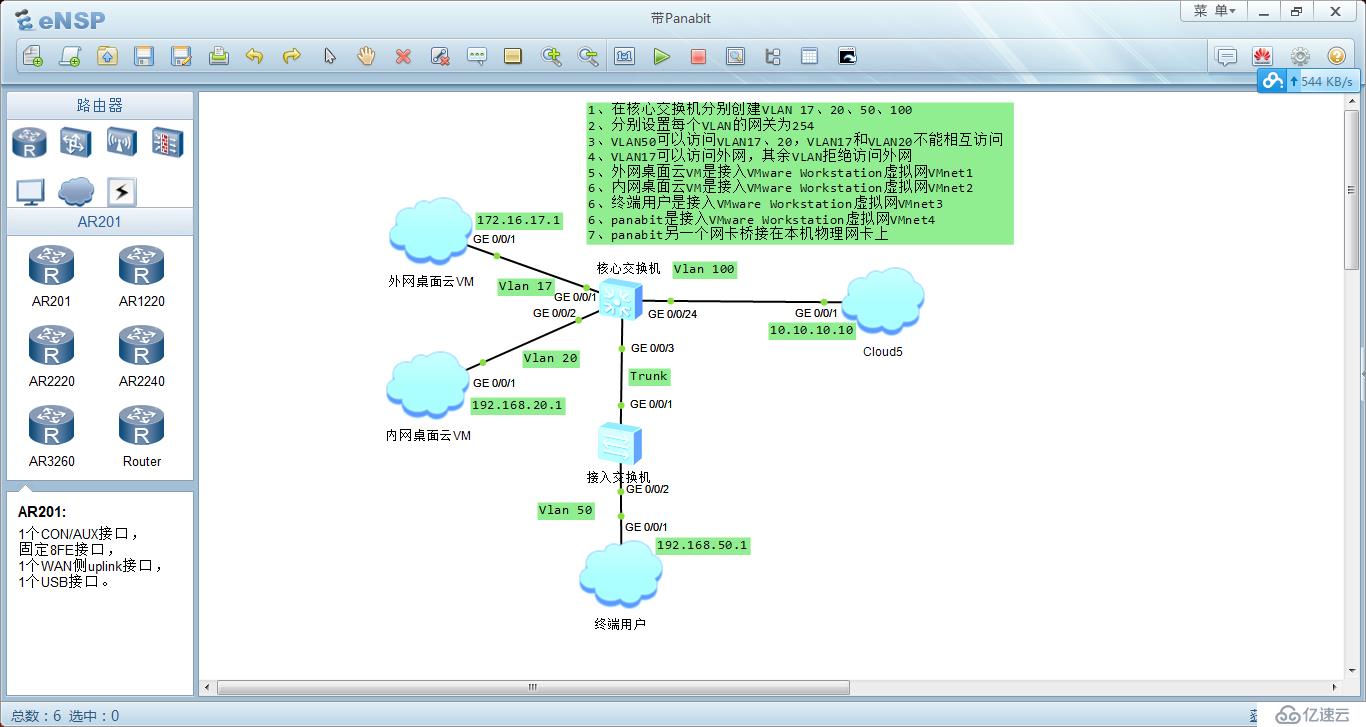This screenshot has width=1366, height=727.
Task: Click the 172.16.17.1 label
Action: (519, 220)
